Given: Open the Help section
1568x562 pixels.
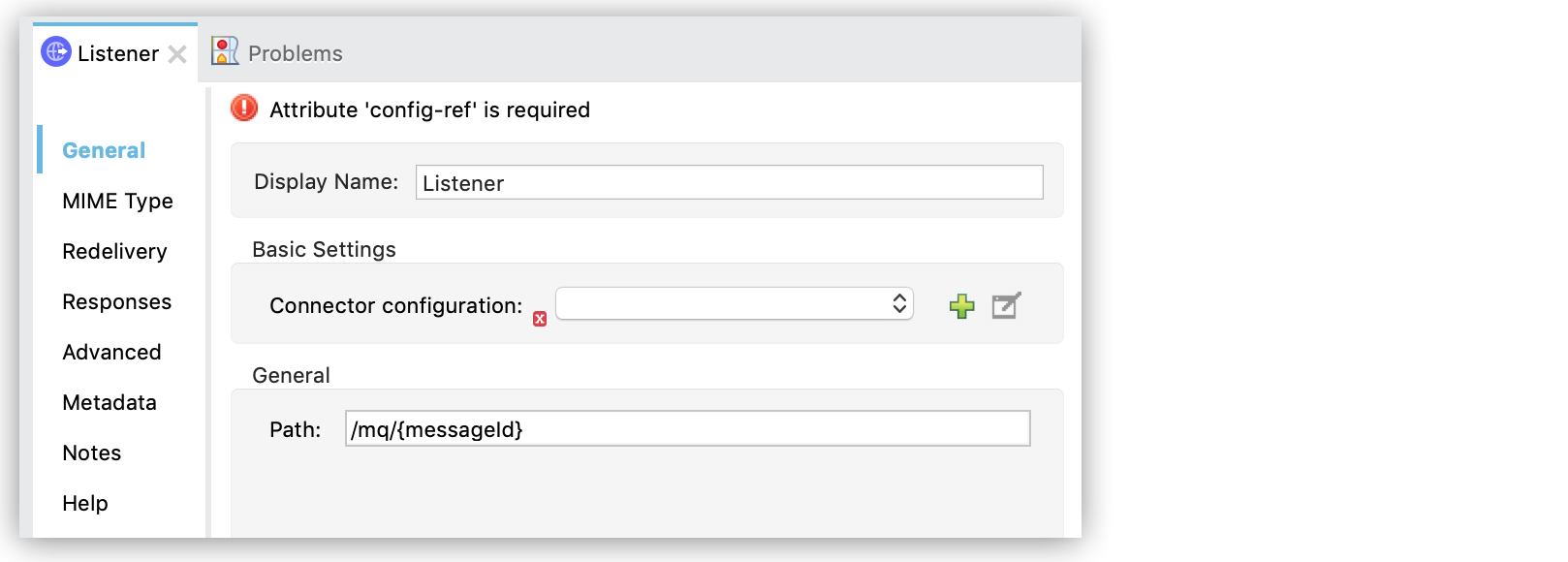Looking at the screenshot, I should tap(85, 503).
